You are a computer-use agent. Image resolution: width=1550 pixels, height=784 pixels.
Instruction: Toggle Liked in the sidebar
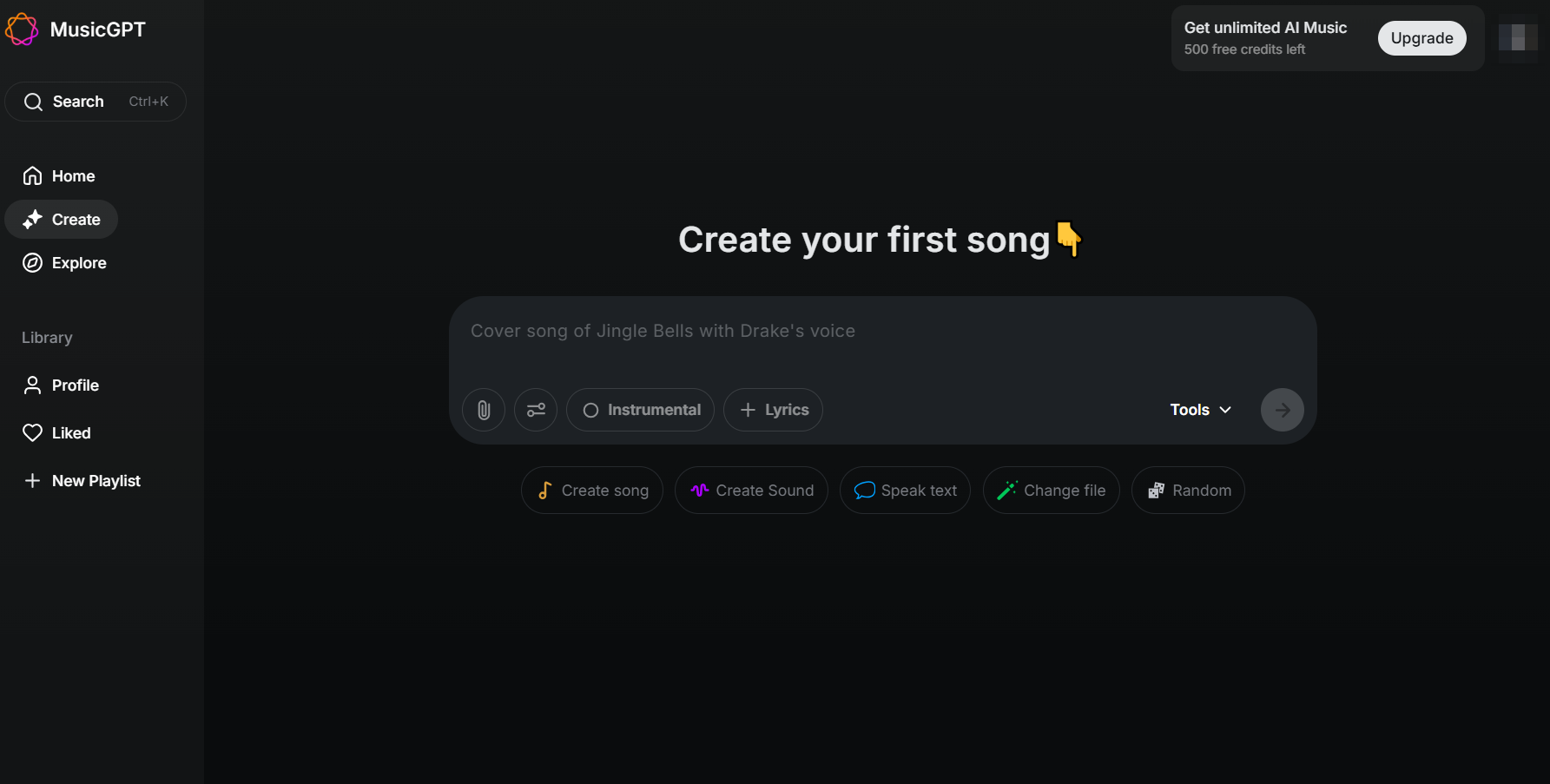pyautogui.click(x=70, y=432)
